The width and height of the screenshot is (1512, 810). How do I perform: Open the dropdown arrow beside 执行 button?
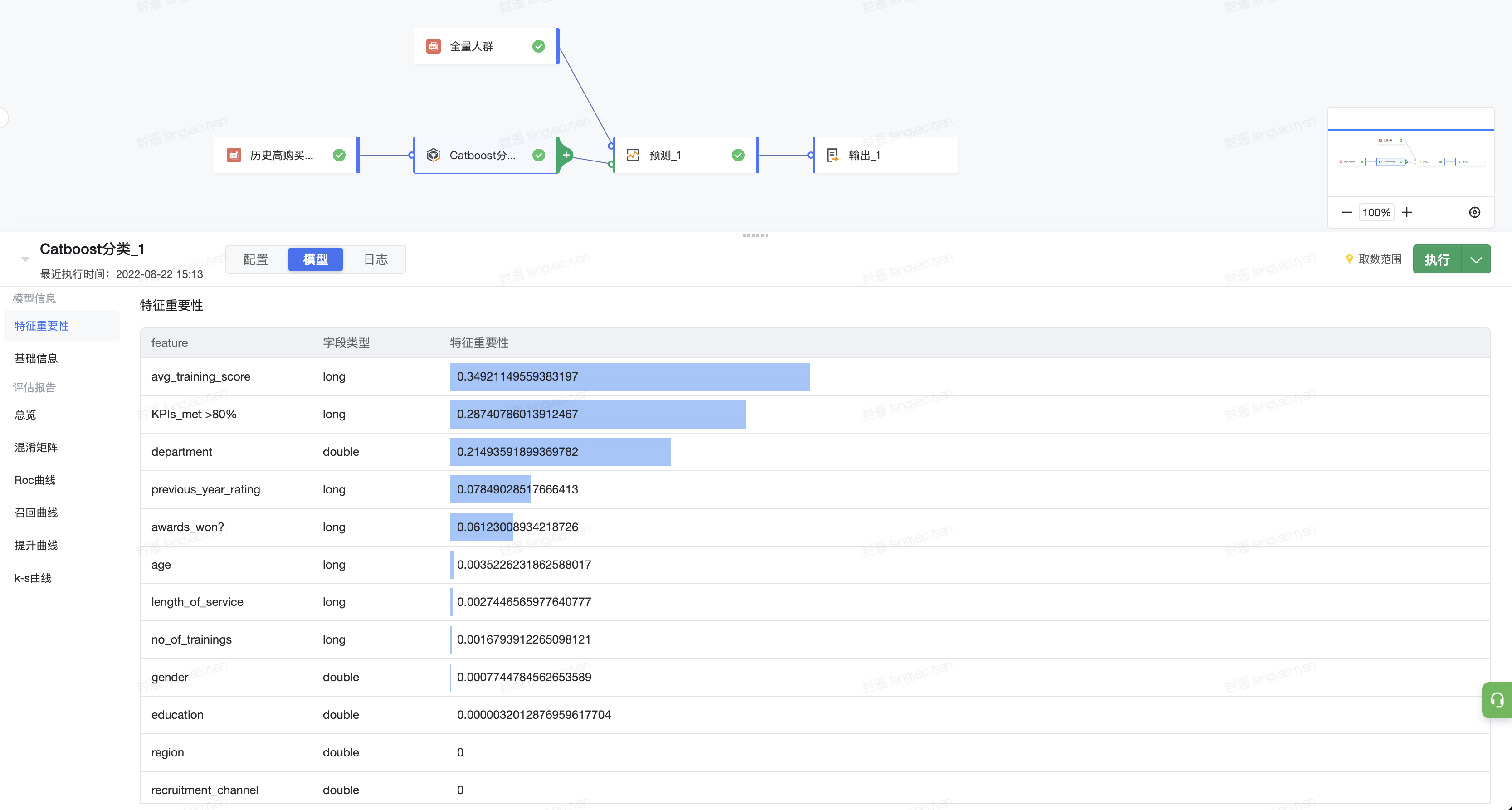(1476, 259)
